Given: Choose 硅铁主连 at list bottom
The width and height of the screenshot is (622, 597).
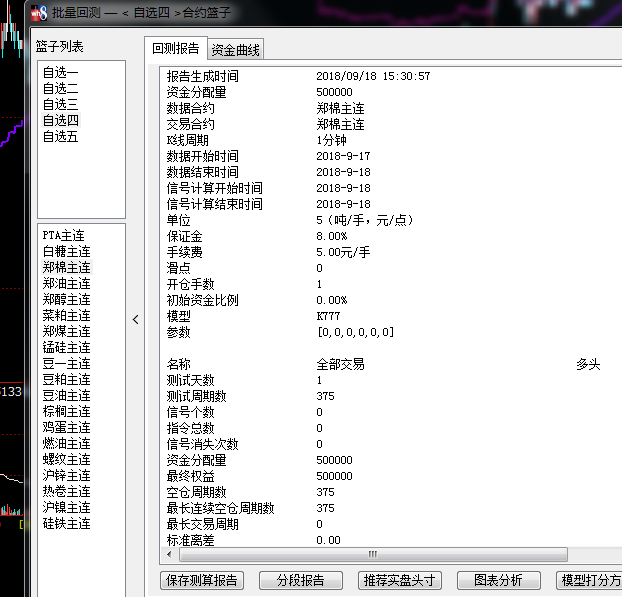Looking at the screenshot, I should [66, 523].
